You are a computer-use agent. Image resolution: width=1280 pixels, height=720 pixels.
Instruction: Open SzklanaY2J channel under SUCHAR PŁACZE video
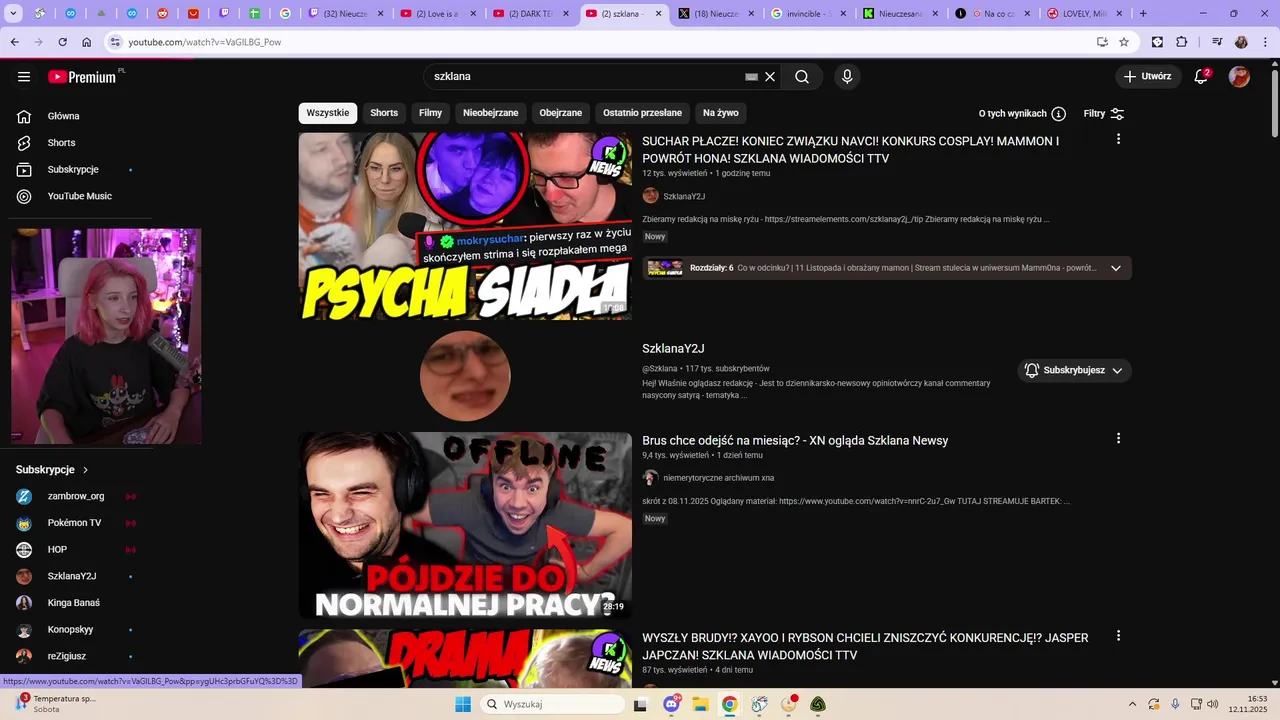684,197
